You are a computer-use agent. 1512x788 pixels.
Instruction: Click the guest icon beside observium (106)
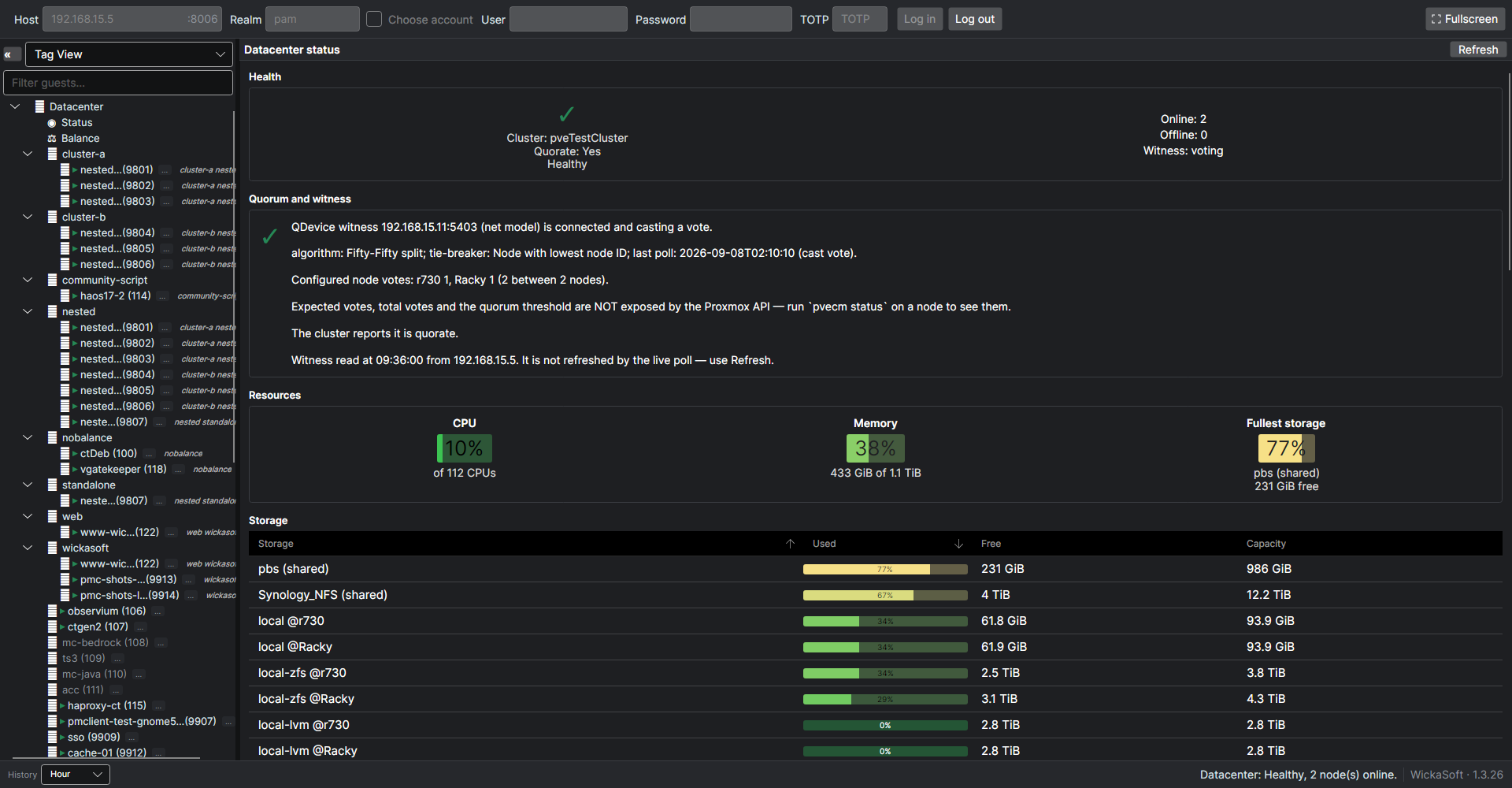click(x=52, y=611)
